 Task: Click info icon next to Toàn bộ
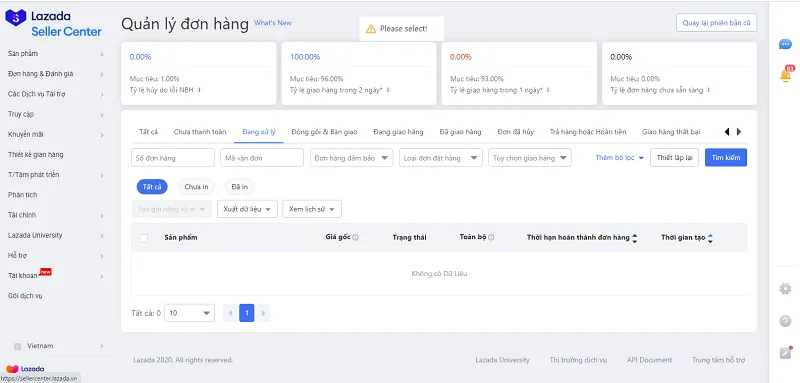(491, 238)
